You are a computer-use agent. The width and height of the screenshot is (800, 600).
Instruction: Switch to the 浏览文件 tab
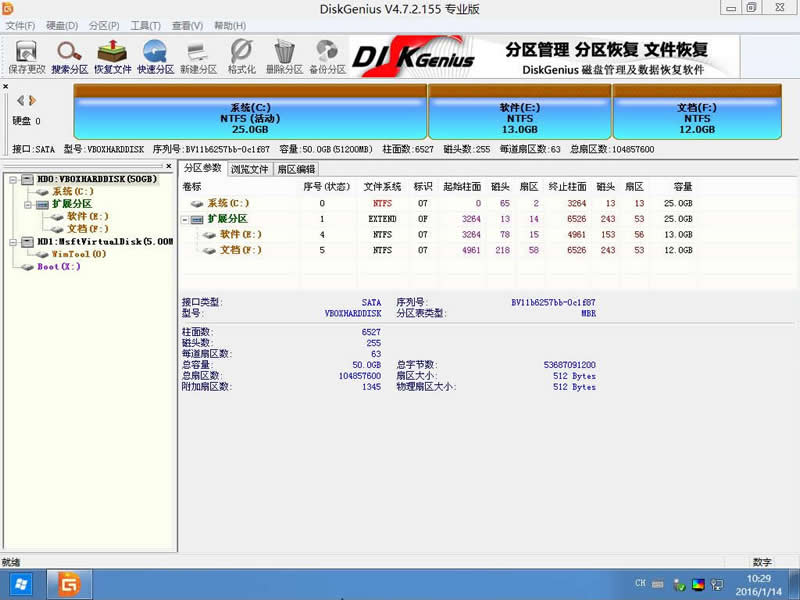[249, 169]
